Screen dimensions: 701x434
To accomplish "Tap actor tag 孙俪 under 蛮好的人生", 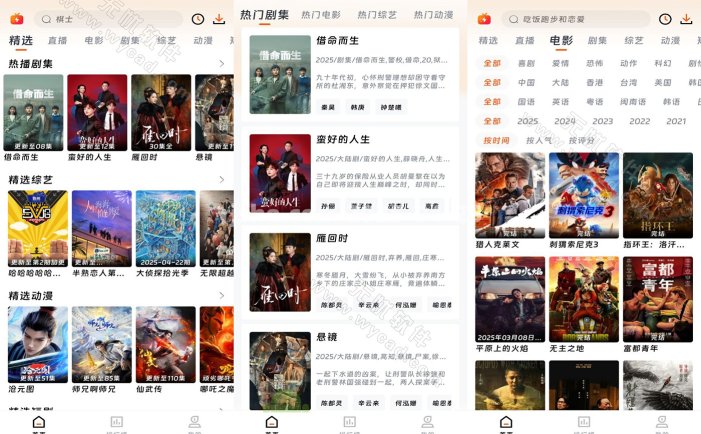I will (x=328, y=206).
